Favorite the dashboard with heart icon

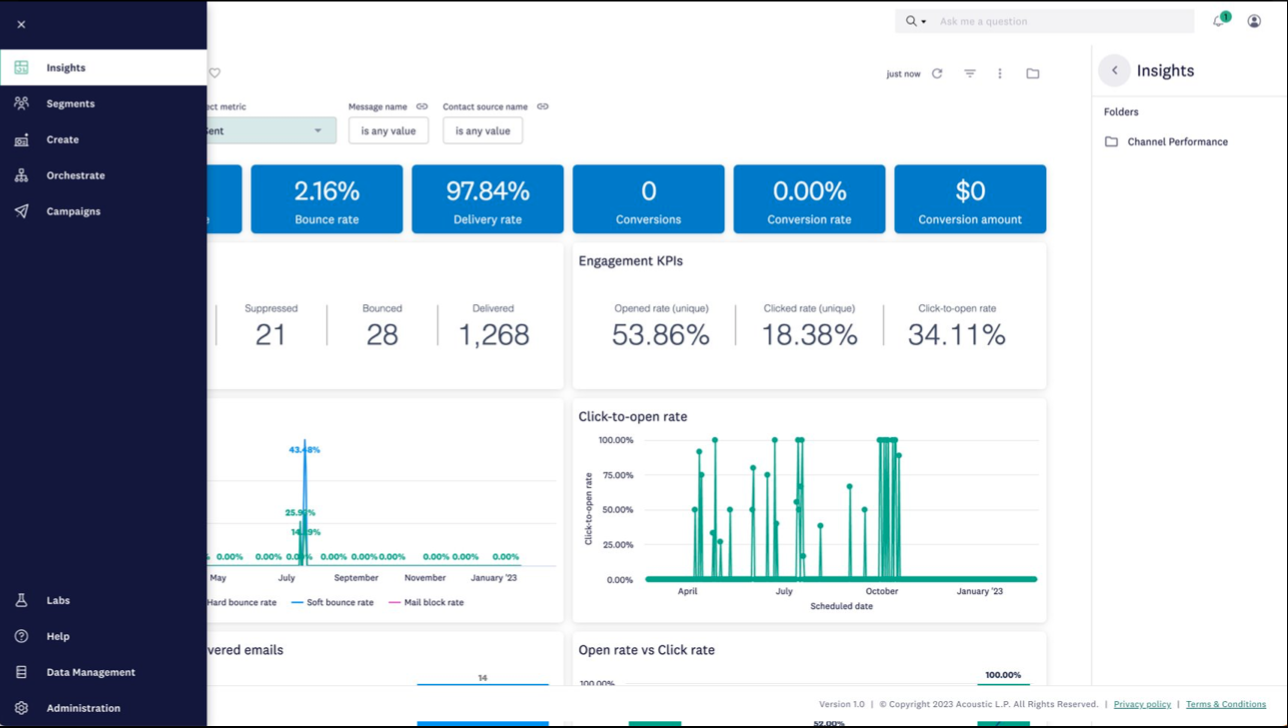[215, 73]
